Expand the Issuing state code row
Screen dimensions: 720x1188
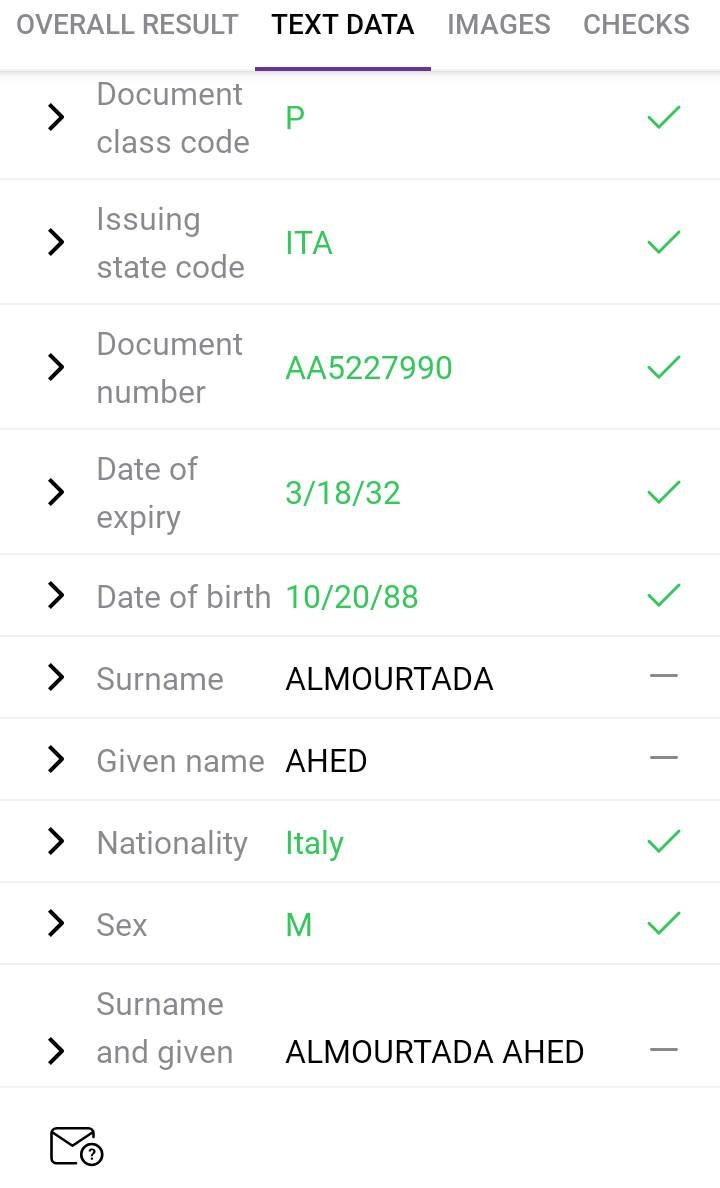coord(56,242)
